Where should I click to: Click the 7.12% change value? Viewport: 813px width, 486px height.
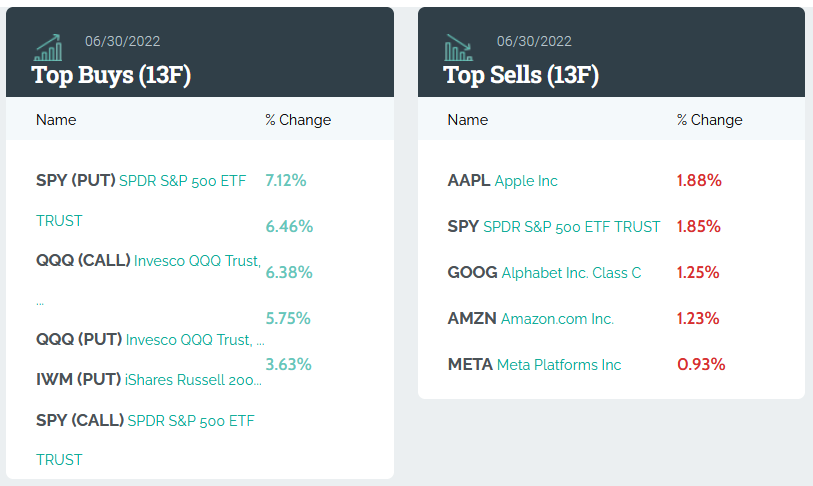coord(286,181)
